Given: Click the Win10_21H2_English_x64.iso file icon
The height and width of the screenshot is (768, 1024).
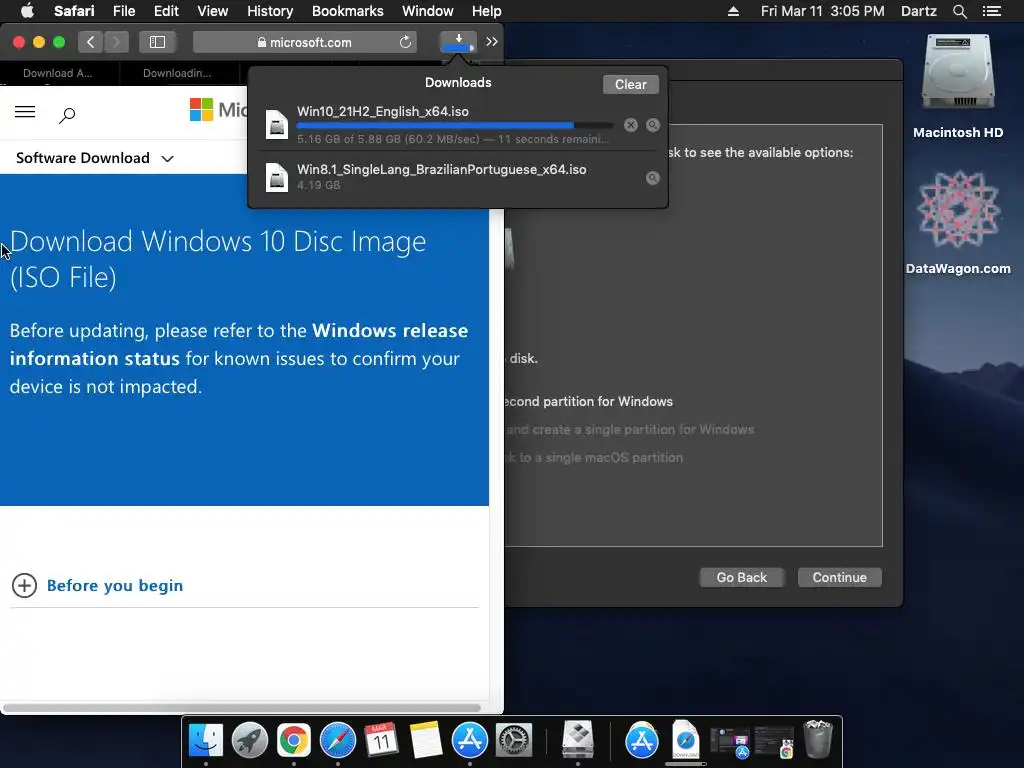Looking at the screenshot, I should 277,124.
